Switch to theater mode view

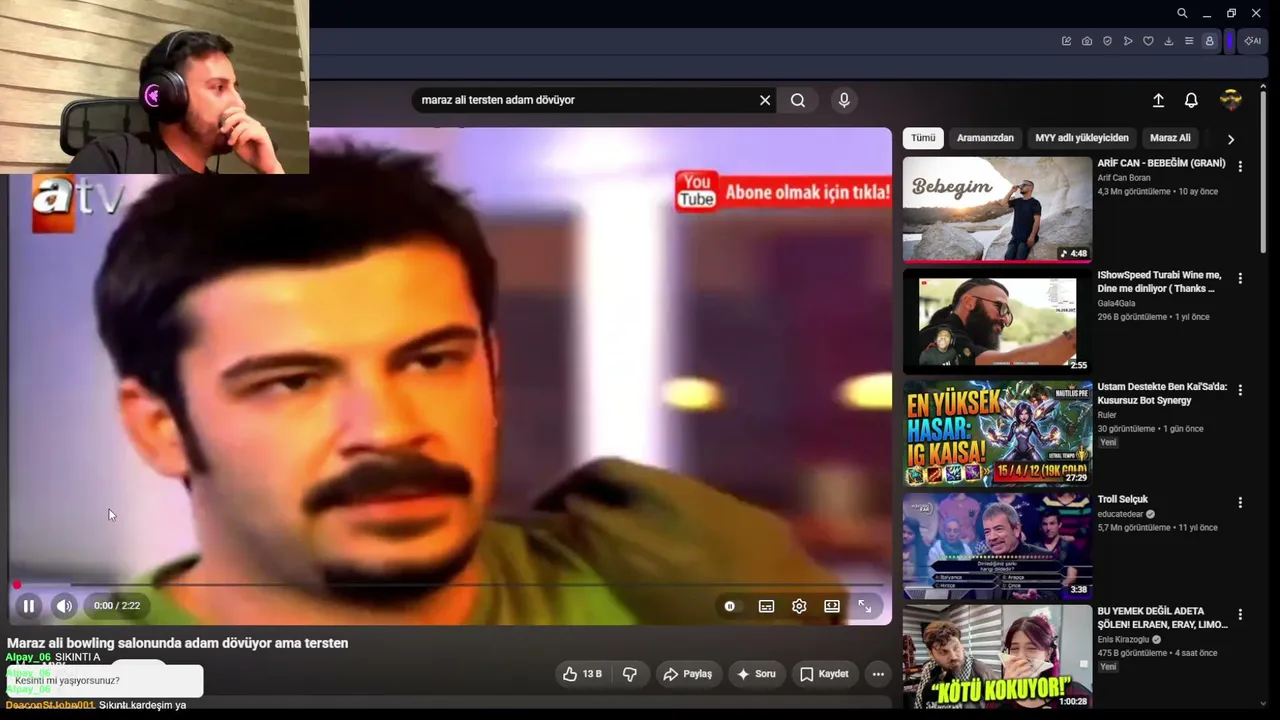(832, 606)
